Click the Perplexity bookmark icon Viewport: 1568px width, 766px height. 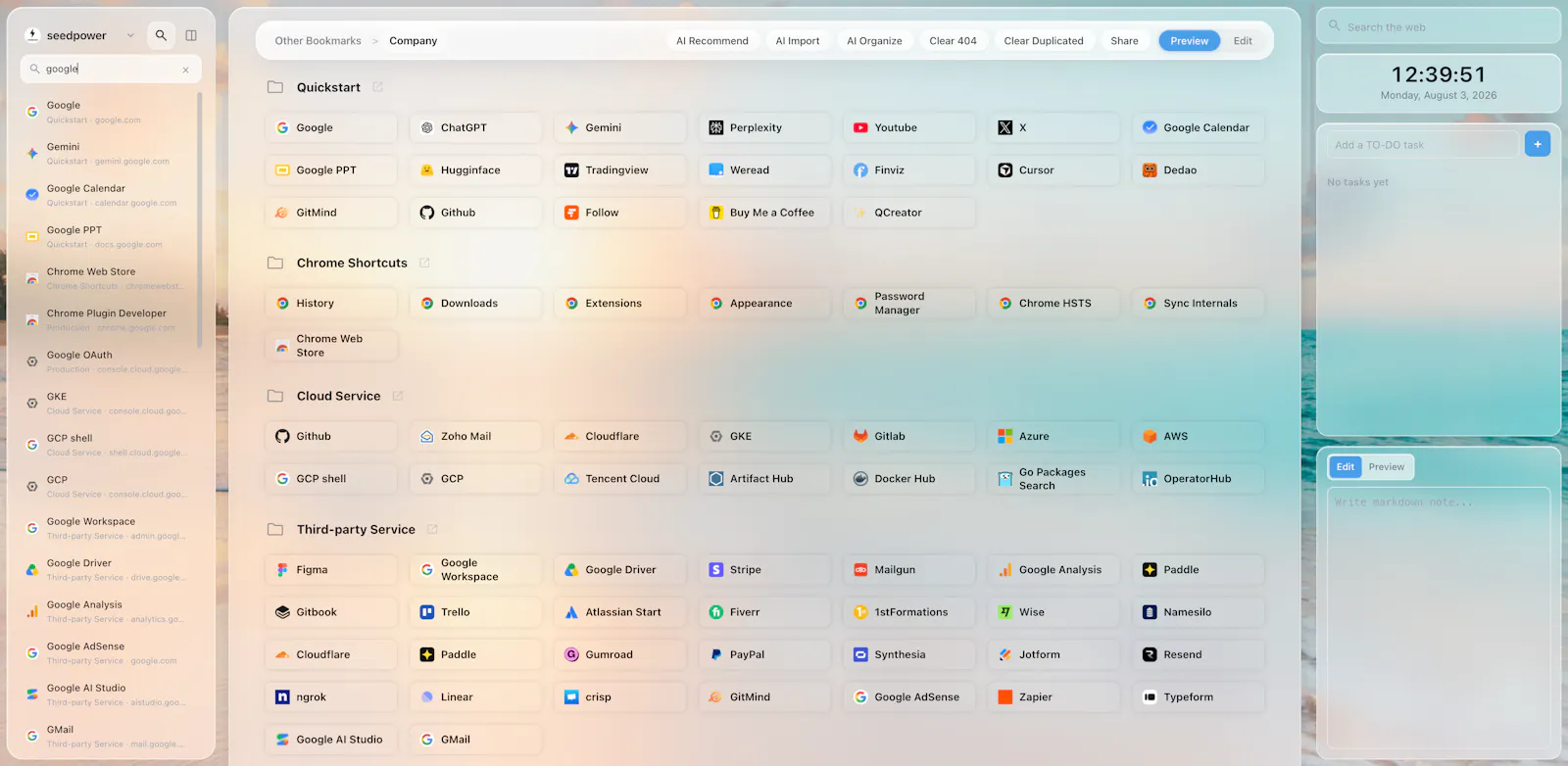[x=716, y=127]
